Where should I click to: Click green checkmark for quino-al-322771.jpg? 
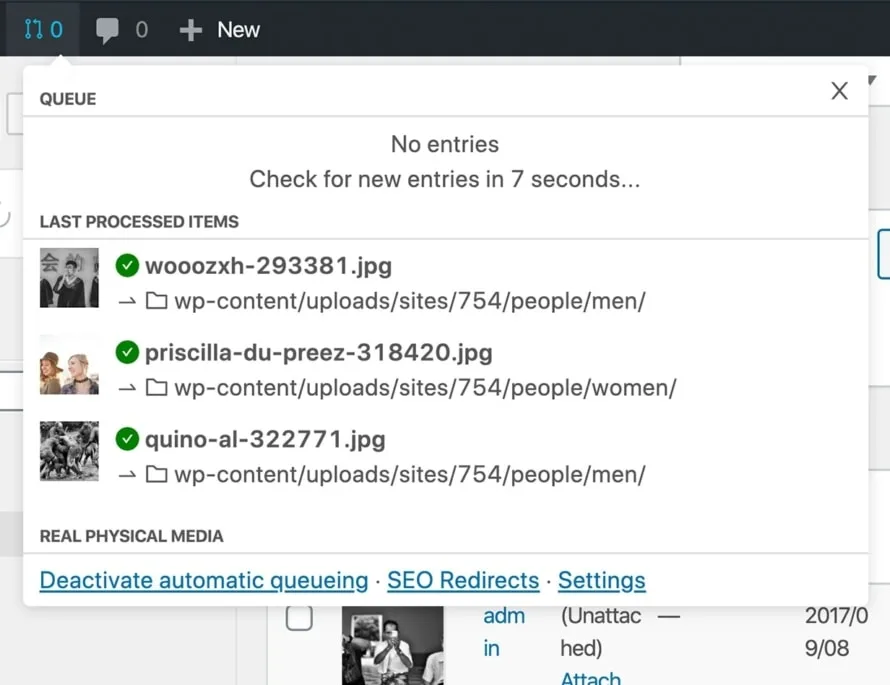[127, 439]
